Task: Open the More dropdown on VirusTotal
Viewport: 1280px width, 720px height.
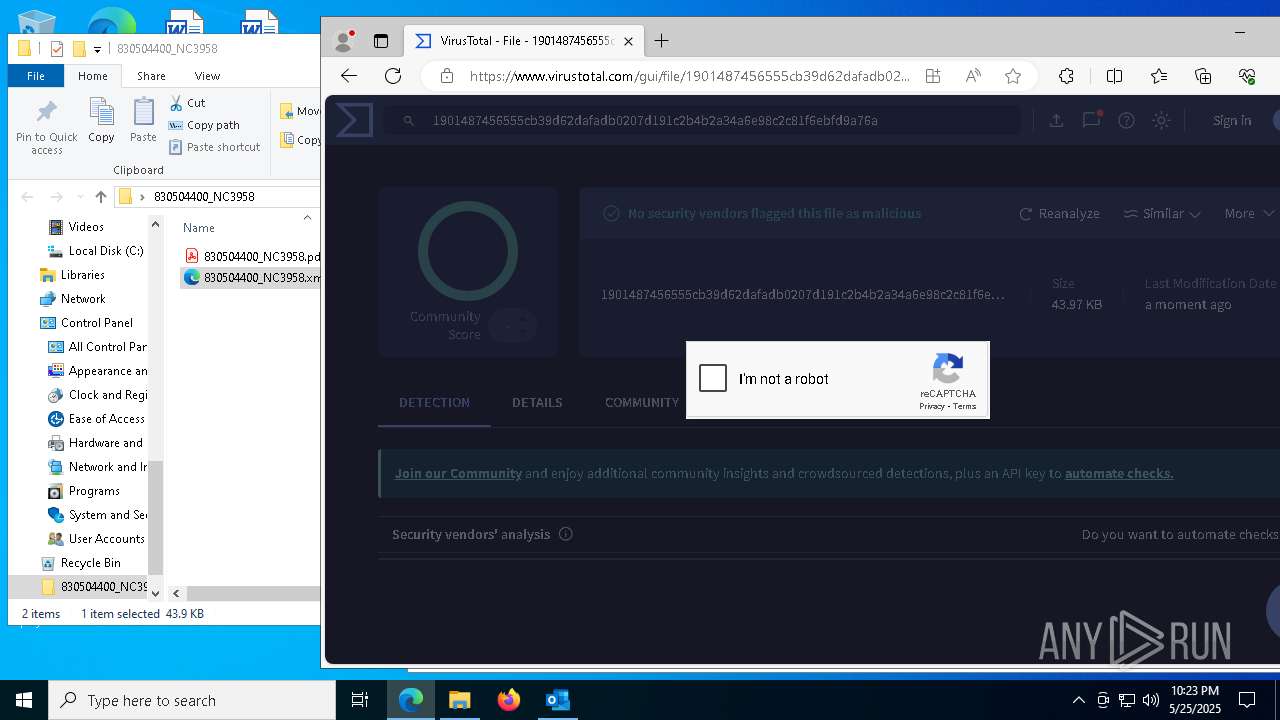Action: pyautogui.click(x=1249, y=213)
